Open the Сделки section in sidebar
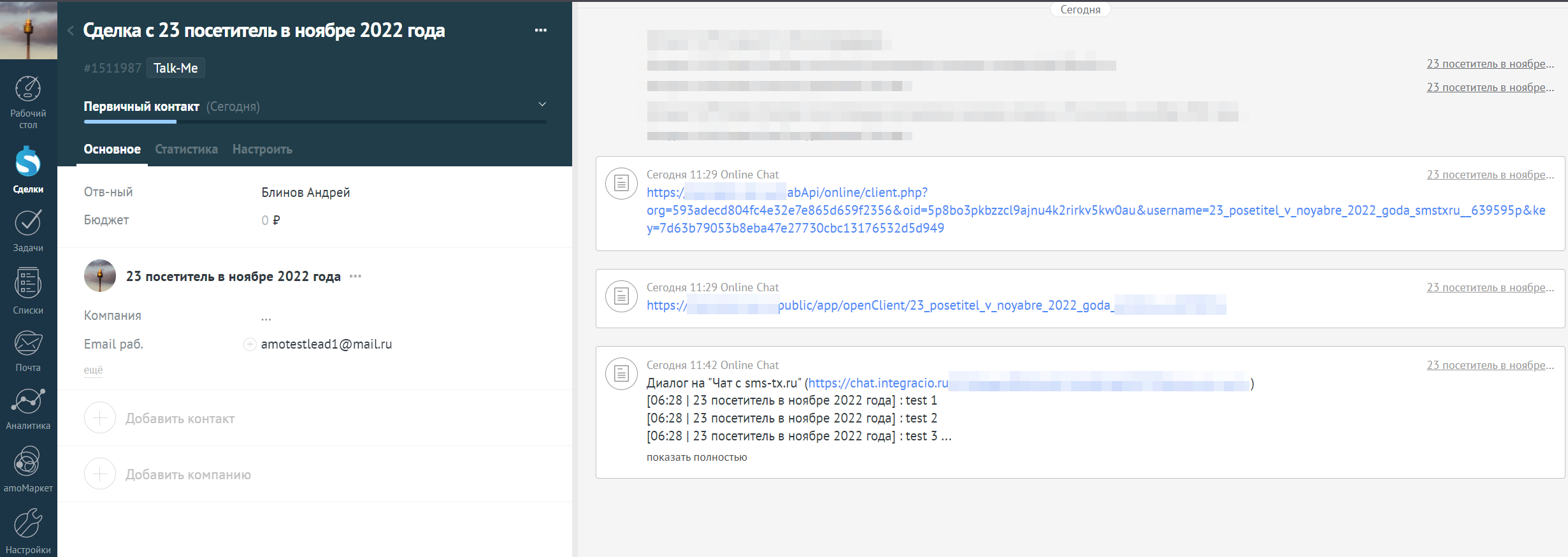Screen dimensions: 1568x557 click(x=28, y=170)
